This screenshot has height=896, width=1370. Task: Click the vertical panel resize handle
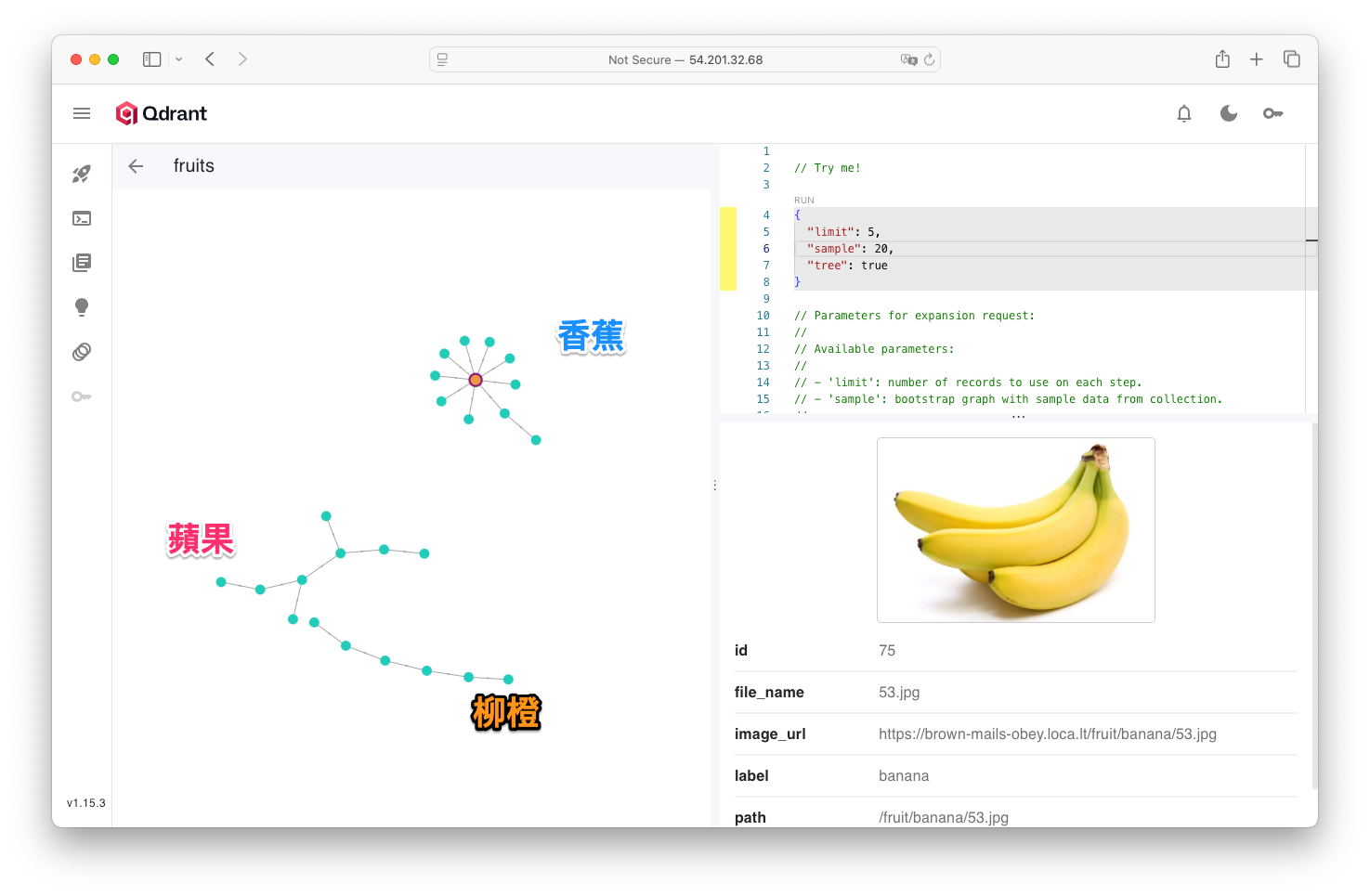[x=714, y=485]
